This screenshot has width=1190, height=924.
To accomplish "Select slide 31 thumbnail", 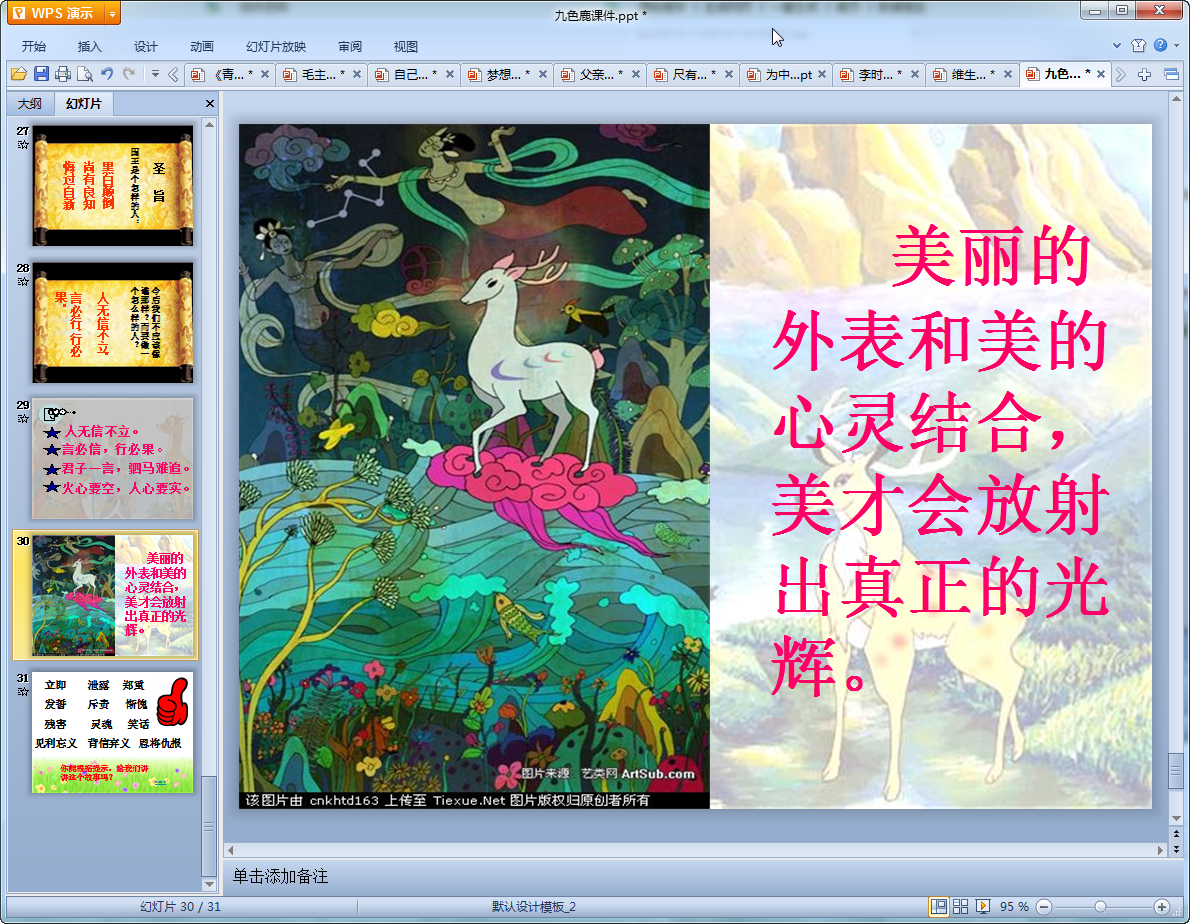I will [x=112, y=733].
